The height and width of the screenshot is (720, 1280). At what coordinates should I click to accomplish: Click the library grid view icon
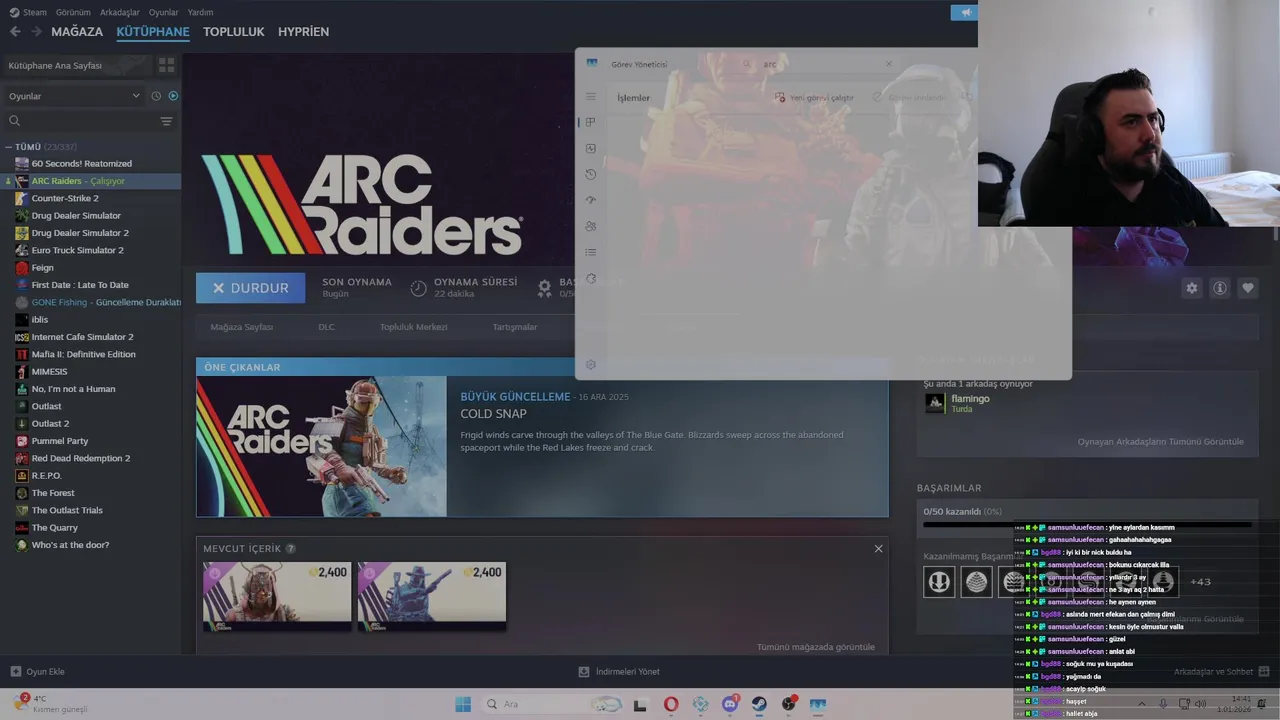tap(166, 65)
